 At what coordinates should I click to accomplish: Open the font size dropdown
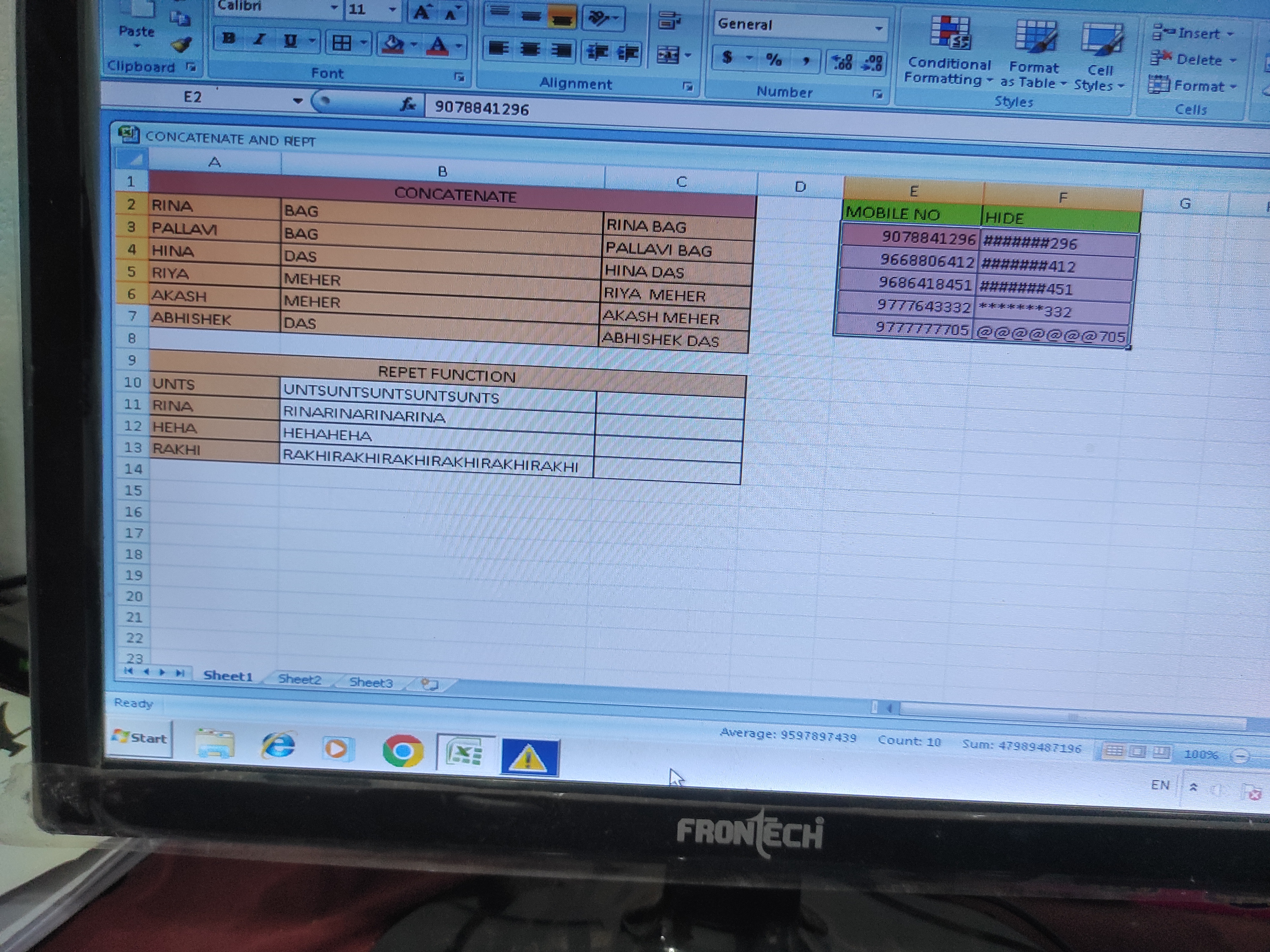pos(392,10)
